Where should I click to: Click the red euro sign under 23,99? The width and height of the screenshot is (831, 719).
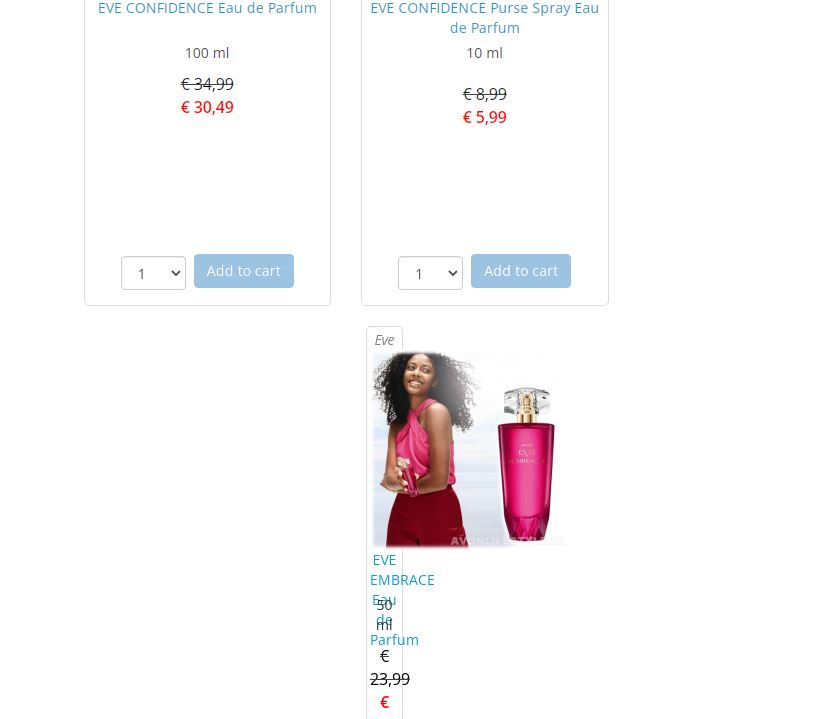[x=385, y=702]
